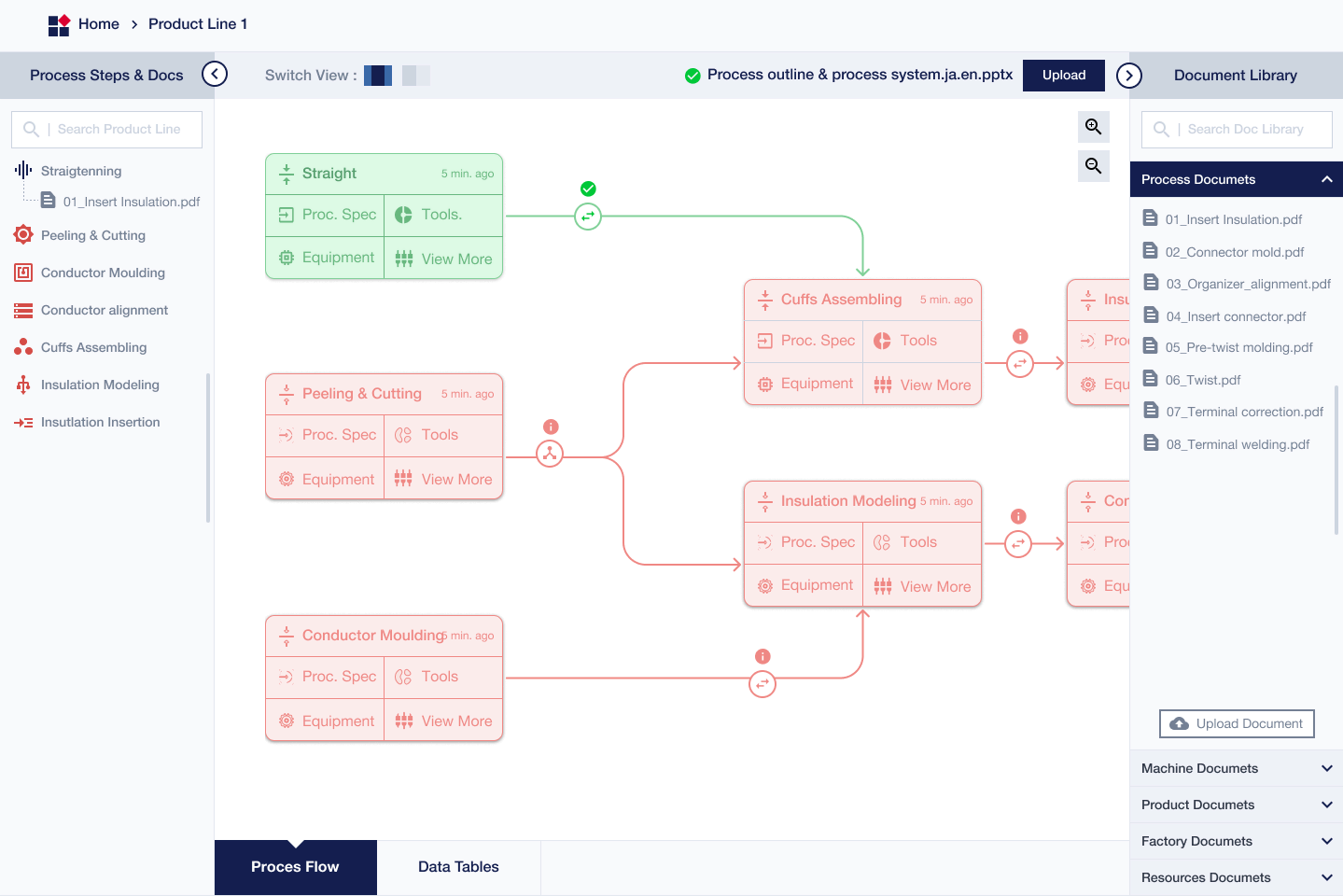Click the left sidebar scrollbar
1343x896 pixels.
tap(208, 448)
